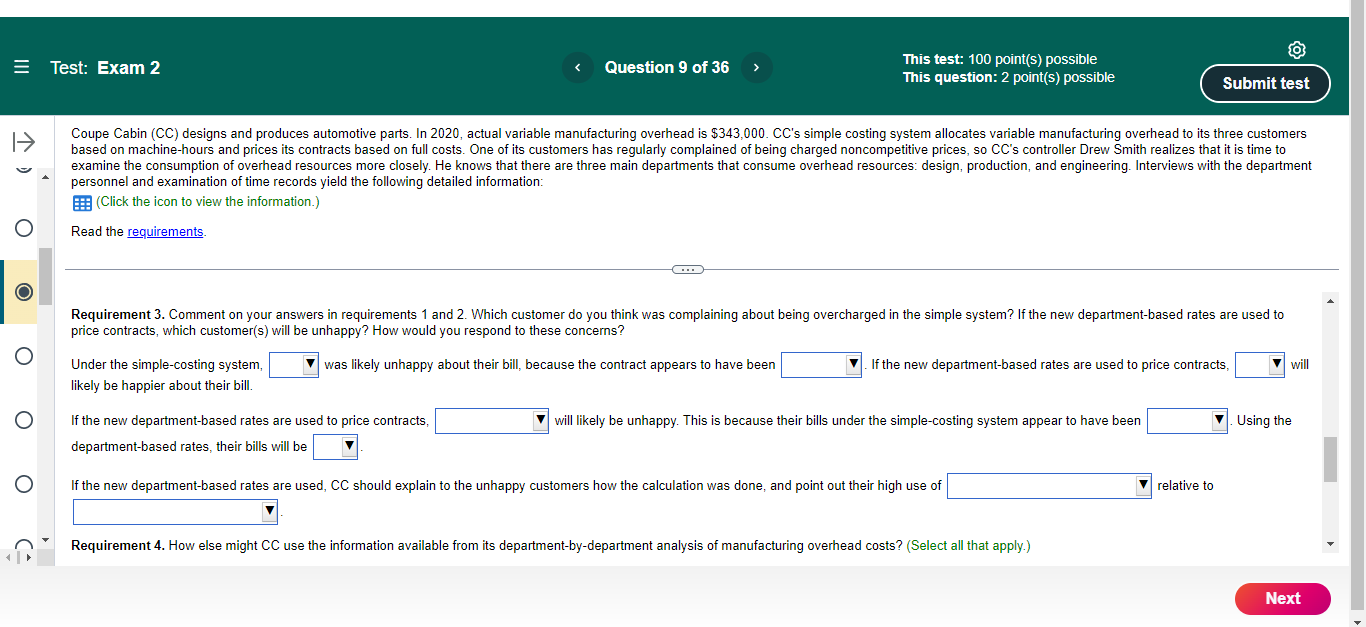Click the Next button
This screenshot has height=627, width=1366.
[1283, 598]
